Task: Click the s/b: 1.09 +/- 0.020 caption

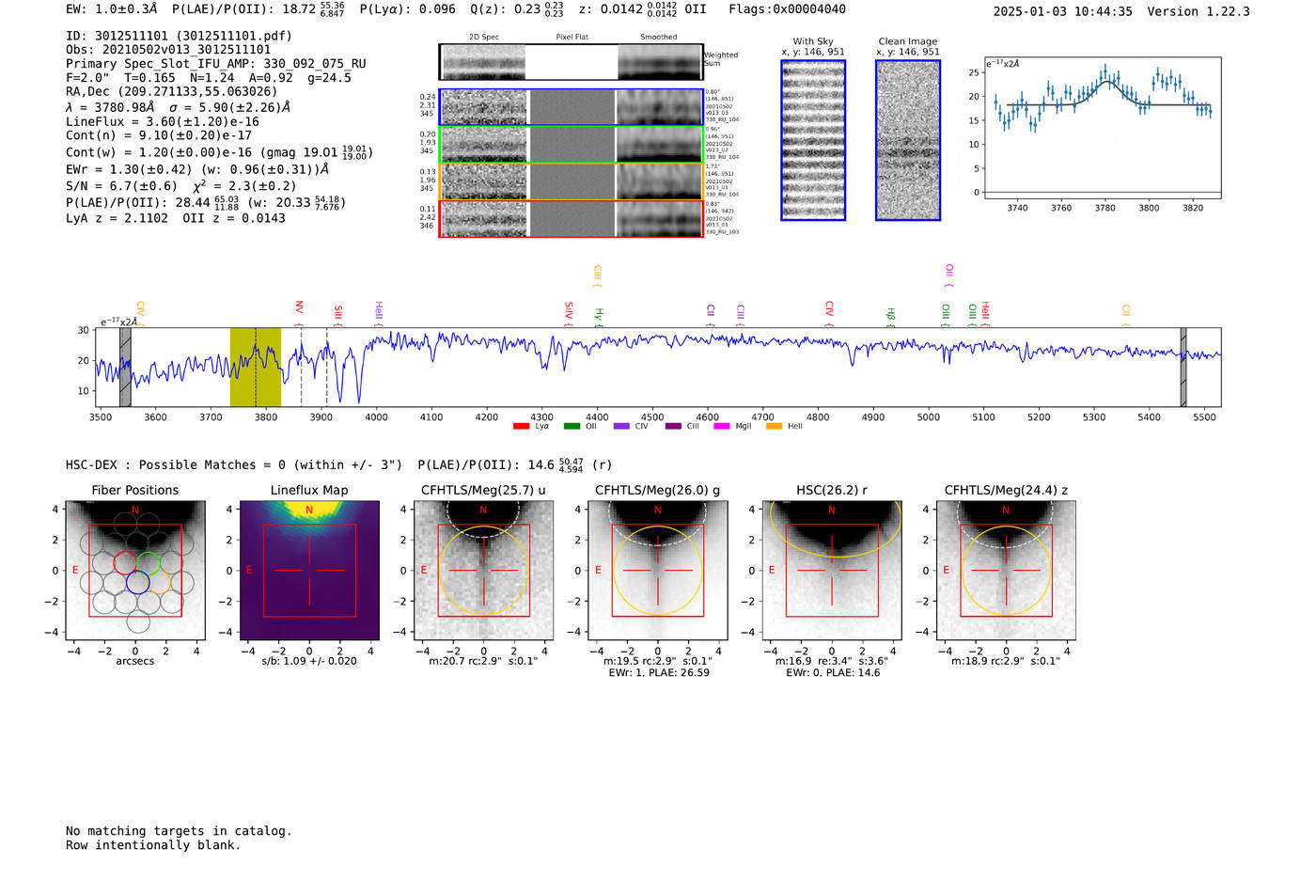Action: click(x=309, y=661)
